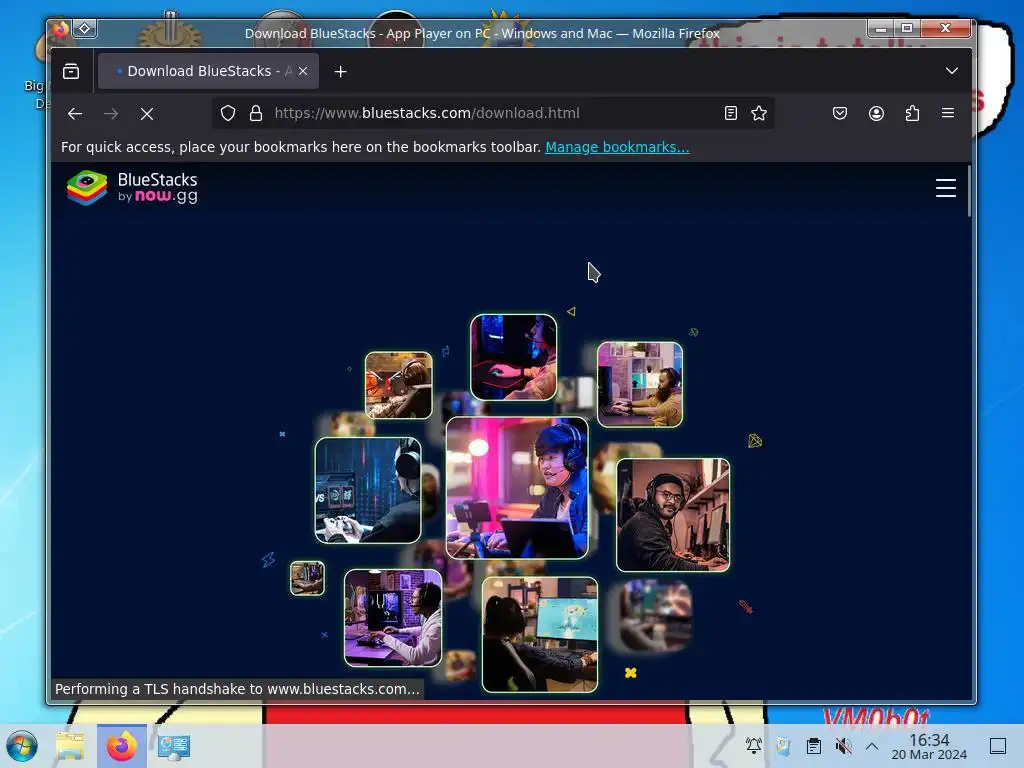Toggle Reader View in the address bar

[731, 113]
